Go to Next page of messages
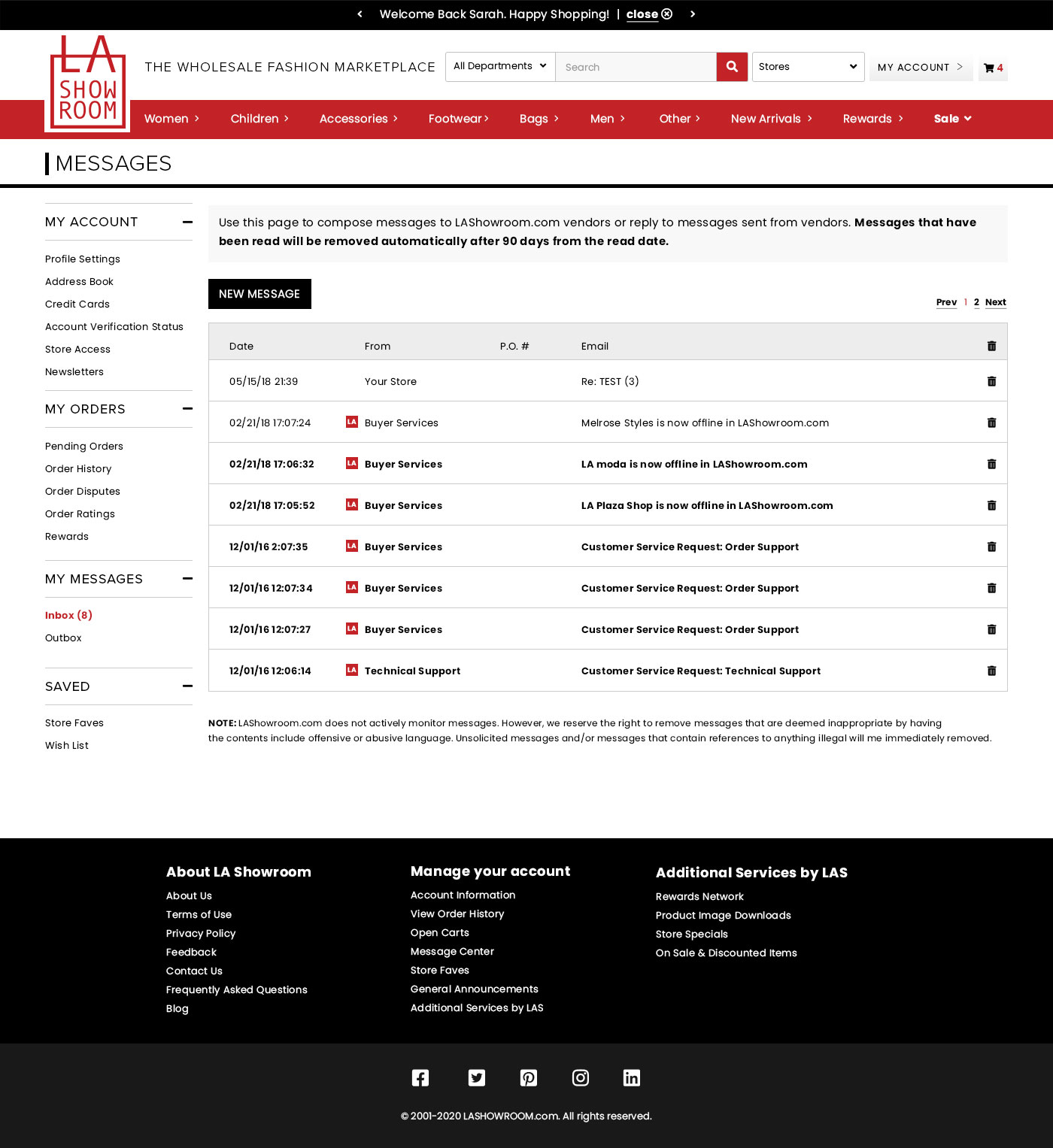 click(x=995, y=302)
